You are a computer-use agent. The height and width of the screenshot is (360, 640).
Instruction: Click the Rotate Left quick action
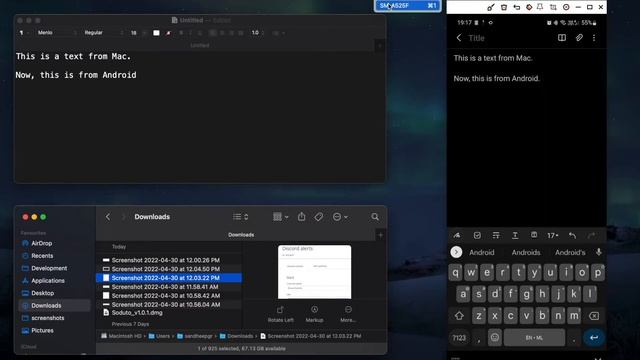pos(280,314)
